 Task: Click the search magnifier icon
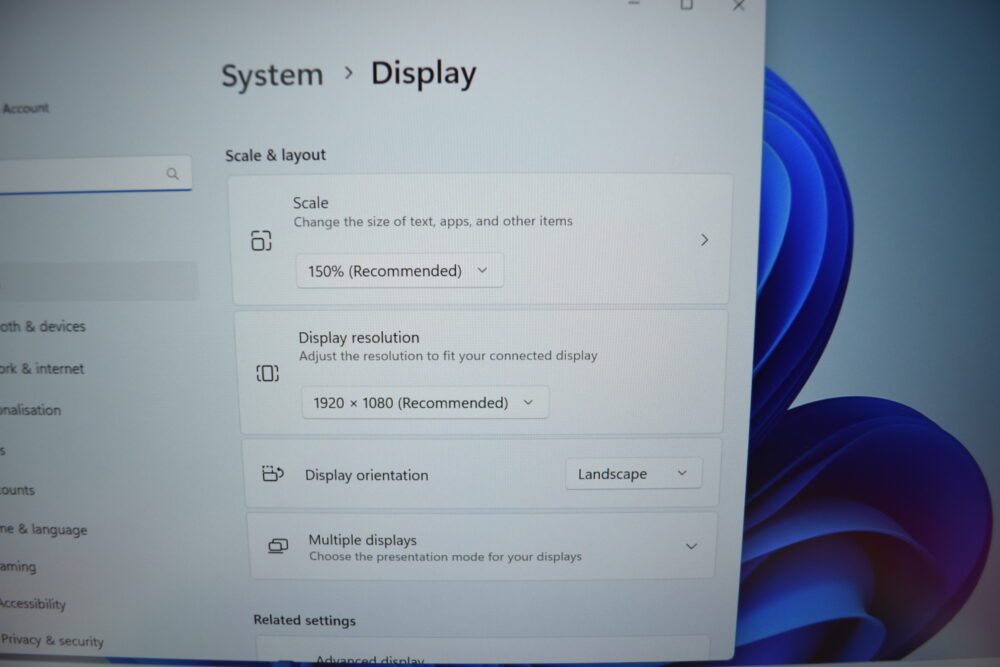point(172,173)
